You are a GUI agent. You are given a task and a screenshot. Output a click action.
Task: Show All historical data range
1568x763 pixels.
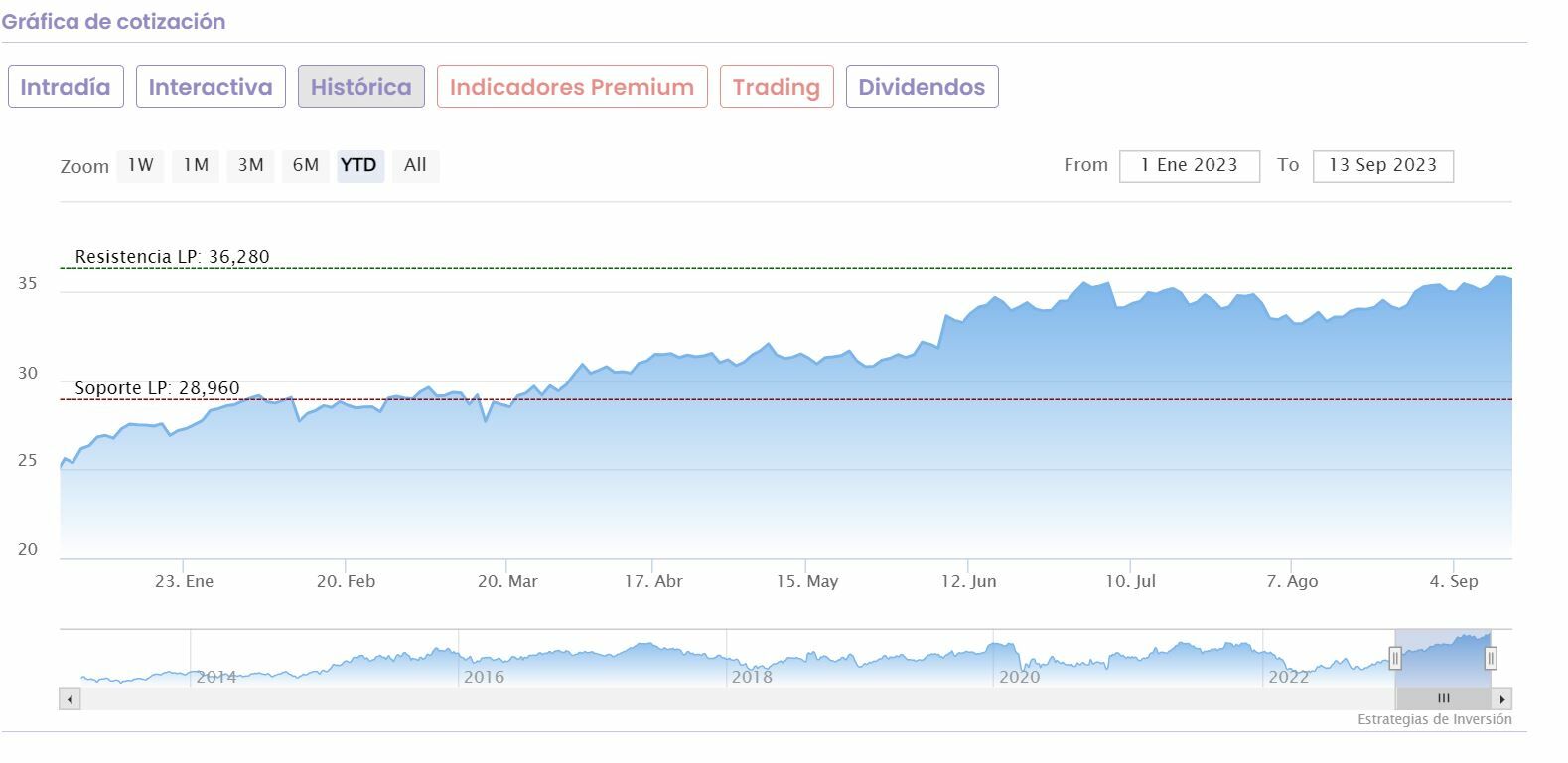click(x=415, y=165)
